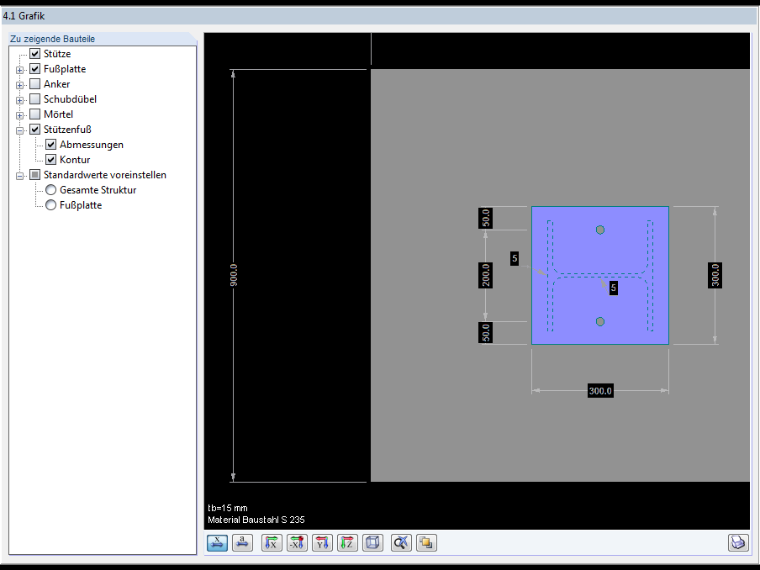Toggle Standardwerte voreinstellen checkbox
The width and height of the screenshot is (760, 570).
[35, 174]
